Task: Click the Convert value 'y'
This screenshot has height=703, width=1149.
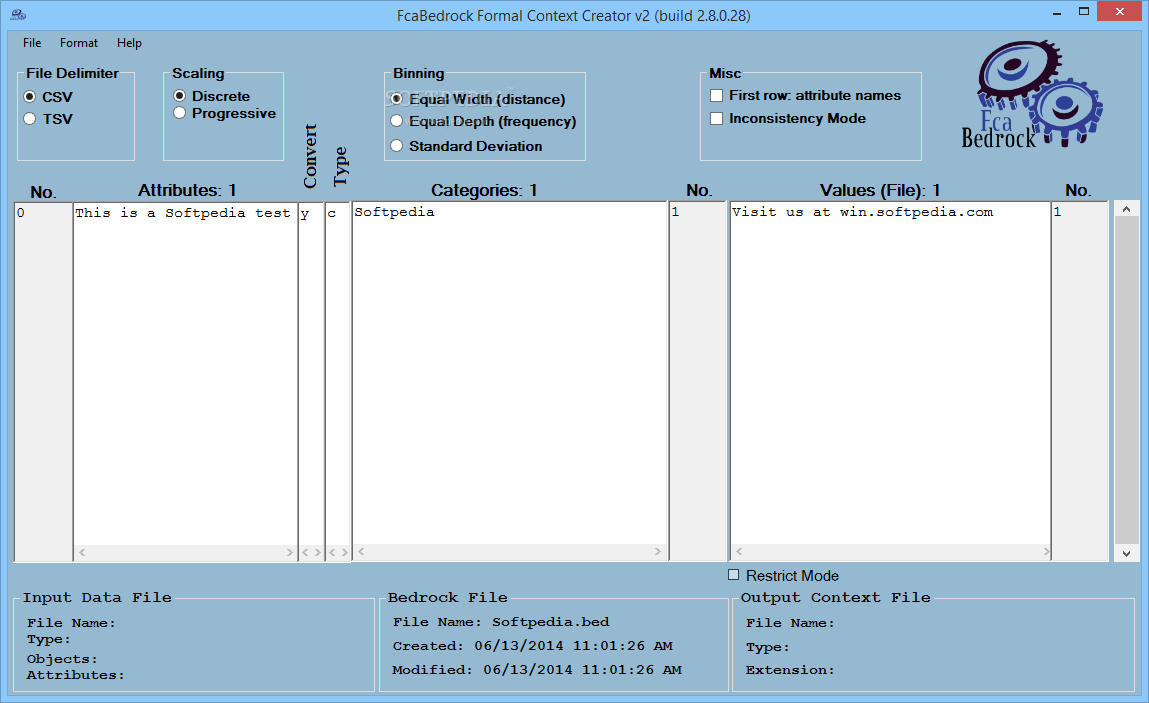Action: tap(305, 213)
